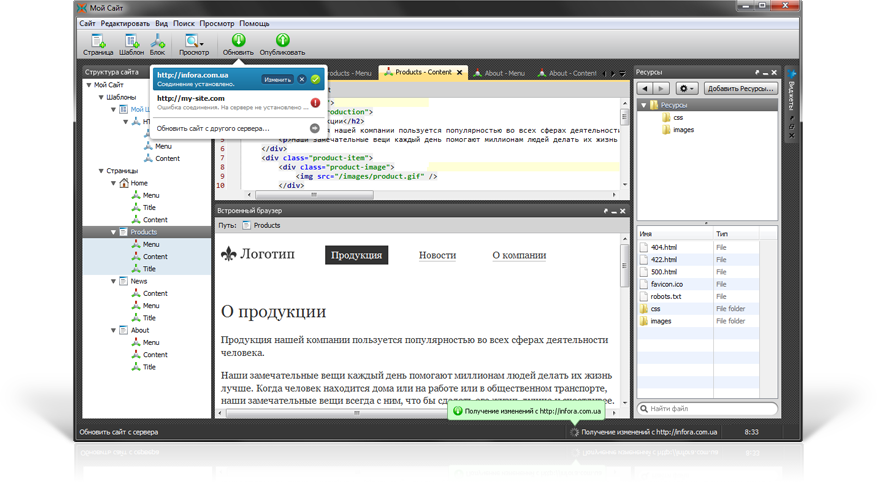Click the Добавить Ресурсы button
The width and height of the screenshot is (877, 482).
(x=741, y=89)
